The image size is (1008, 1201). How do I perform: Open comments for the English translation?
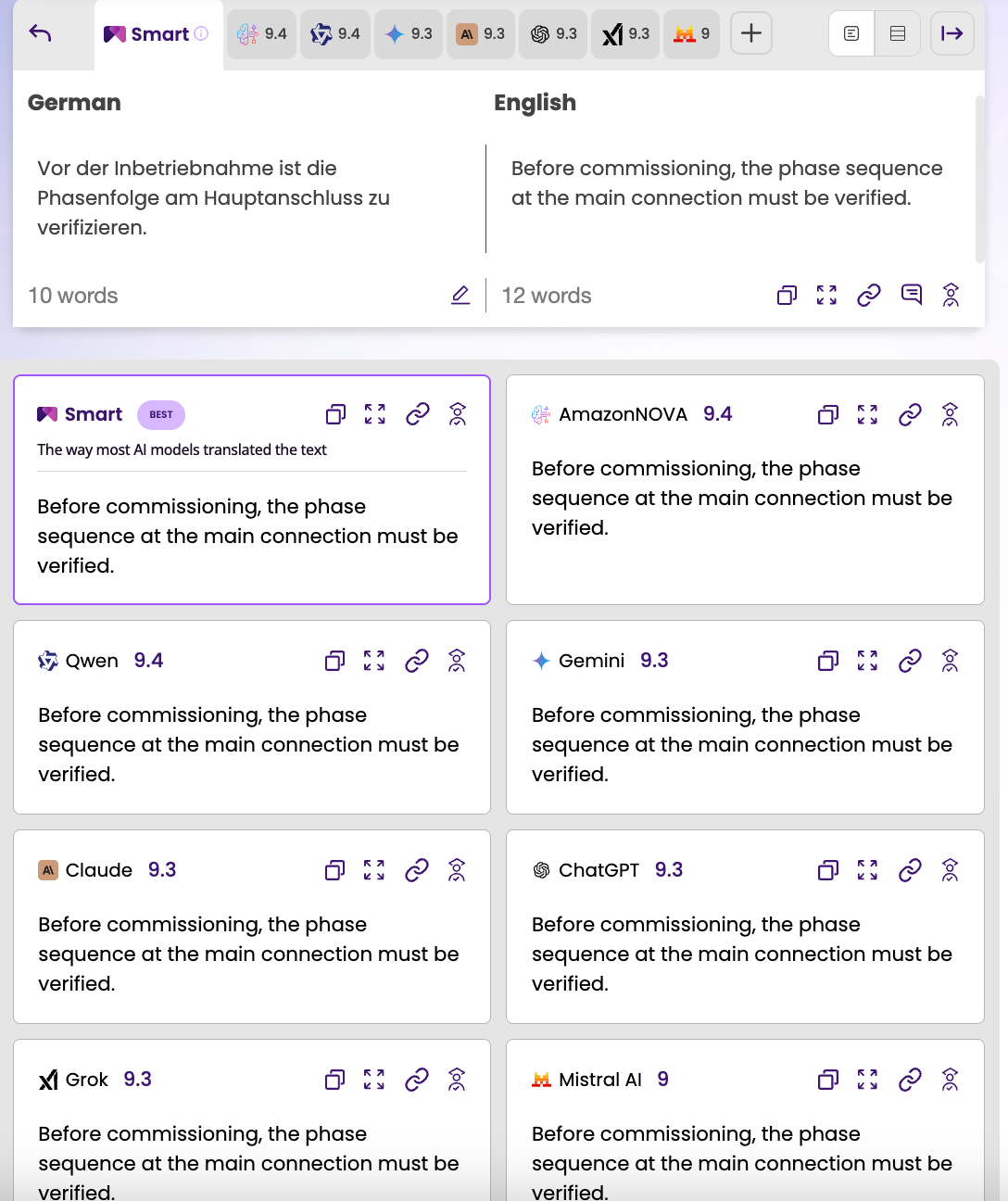912,295
